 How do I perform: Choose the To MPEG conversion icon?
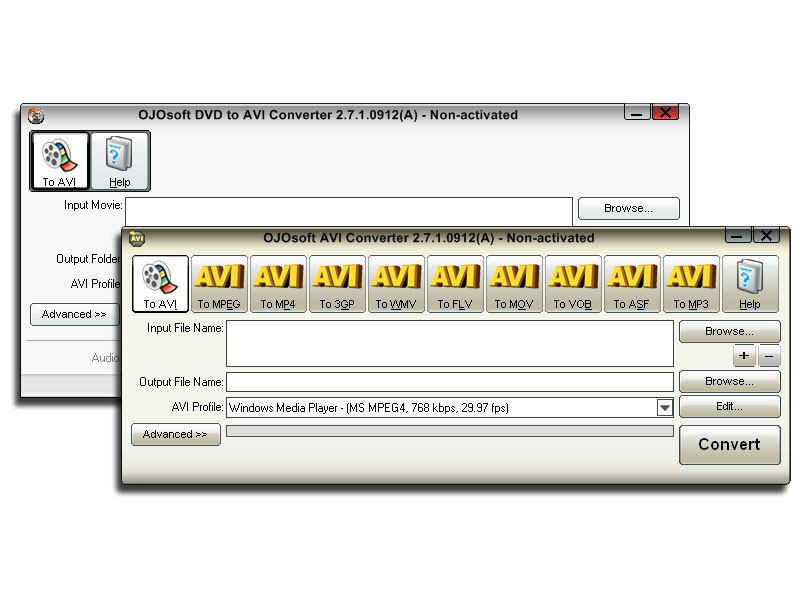click(219, 284)
